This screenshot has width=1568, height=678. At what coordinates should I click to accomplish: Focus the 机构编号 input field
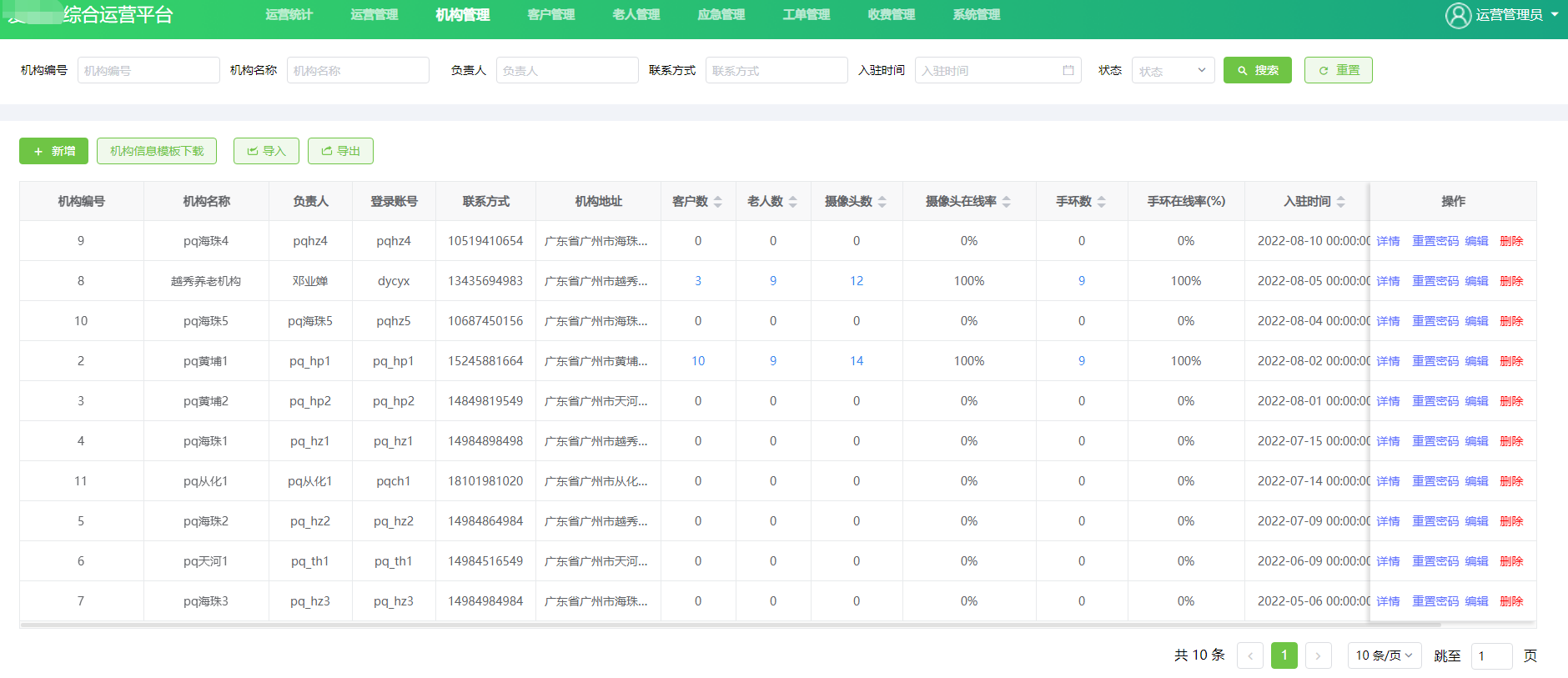(x=148, y=70)
